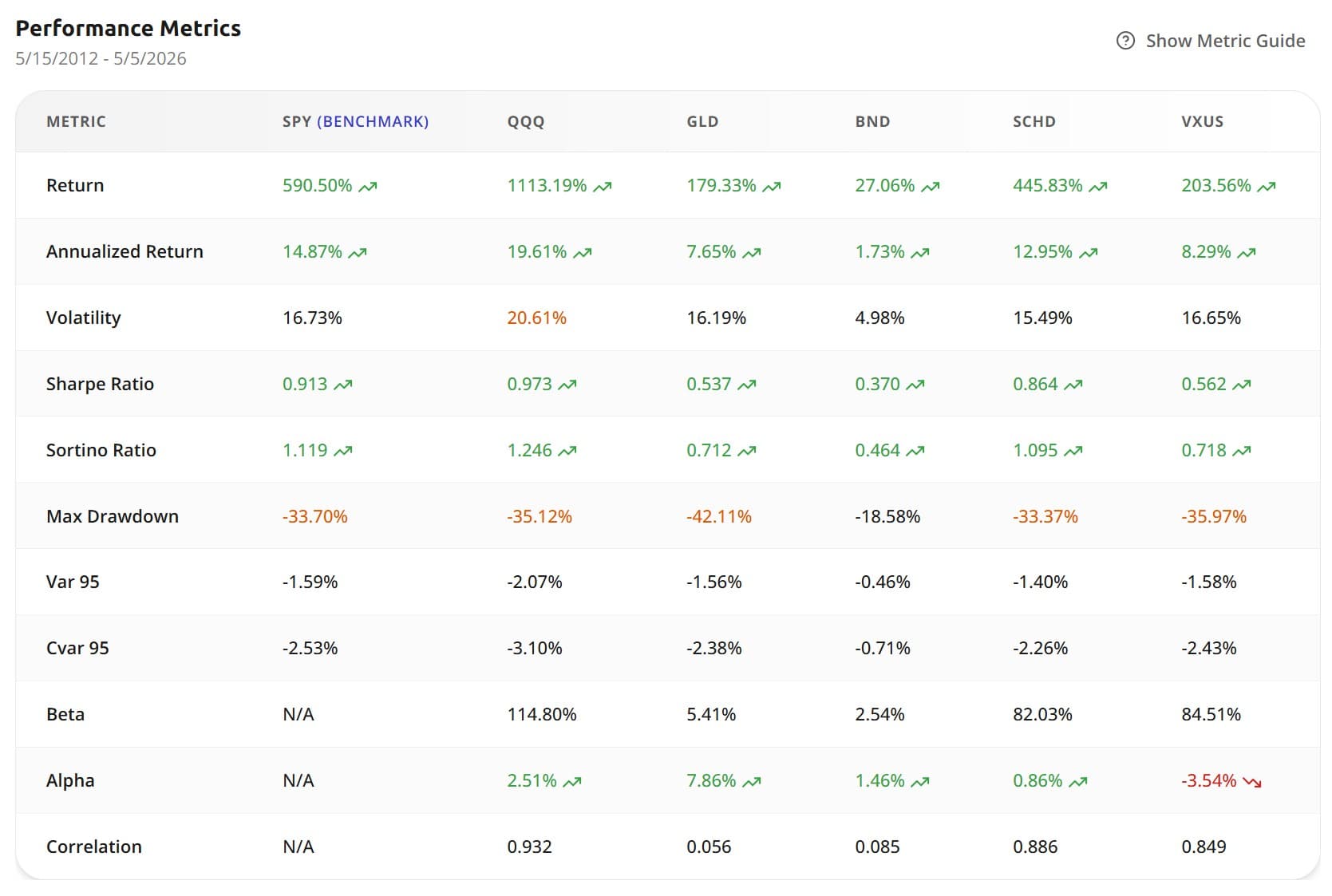Click the trend-up icon beside QQQ Sharpe Ratio 0.973
Viewport: 1332px width, 896px height.
pos(567,385)
